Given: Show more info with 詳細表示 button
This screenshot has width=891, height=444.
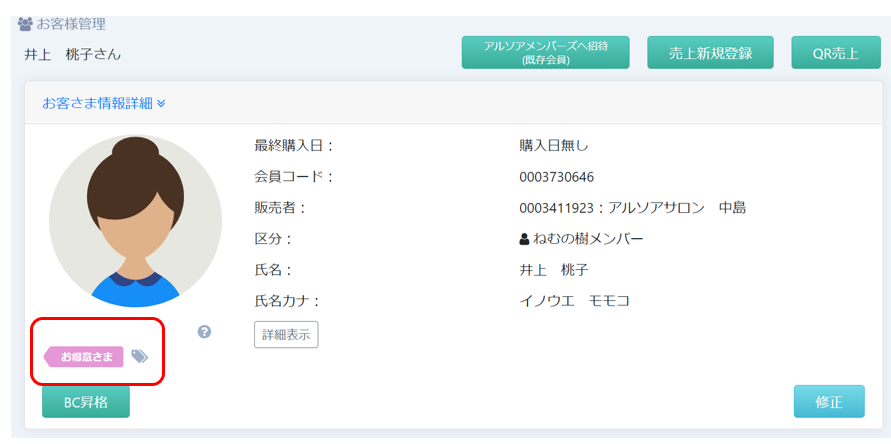Looking at the screenshot, I should coord(286,335).
